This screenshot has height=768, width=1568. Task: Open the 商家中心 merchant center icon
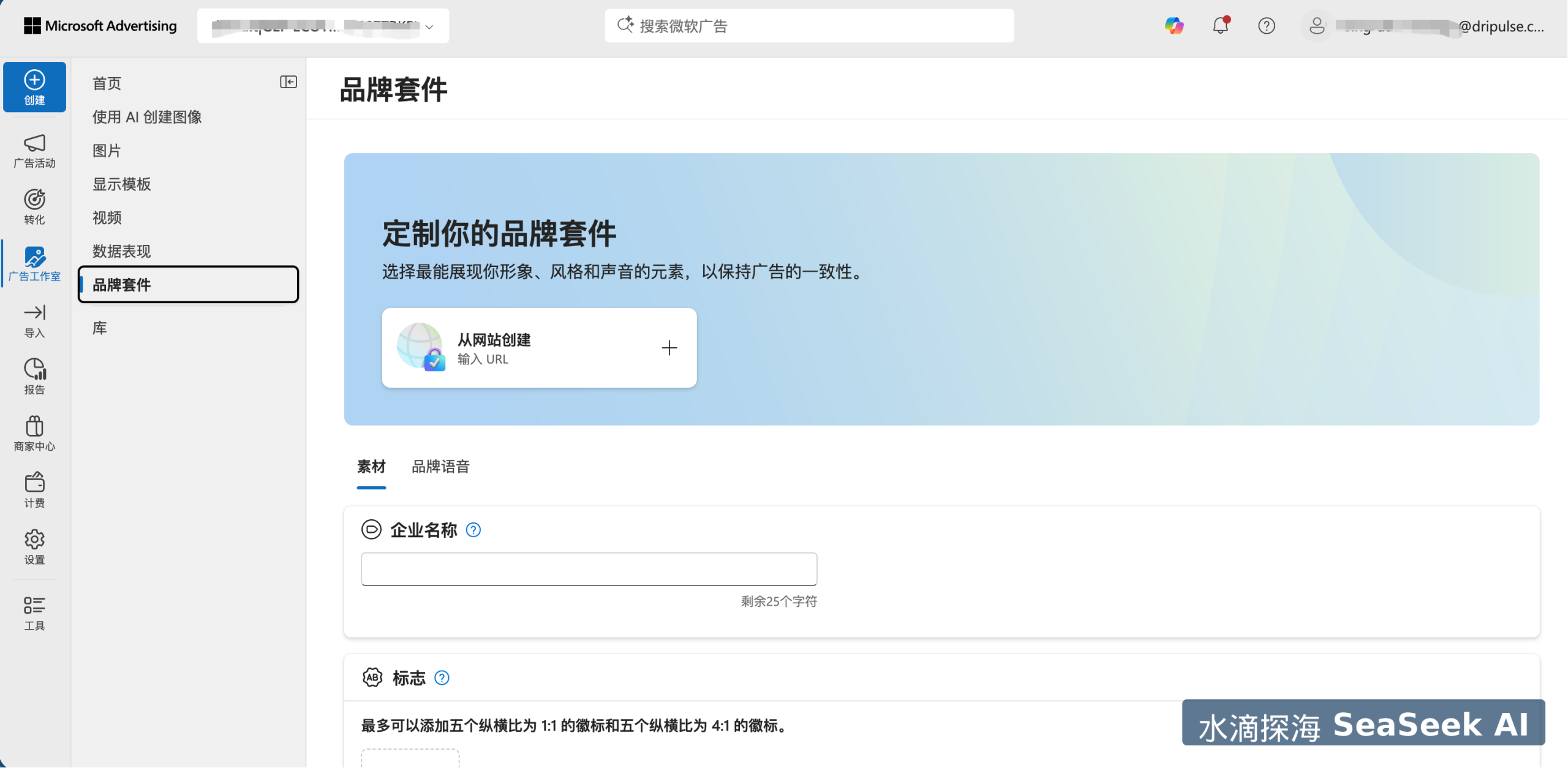34,432
